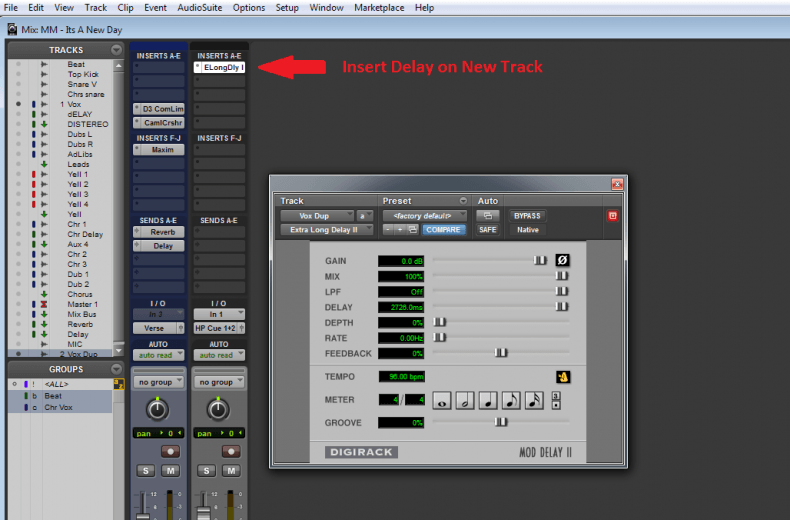Click the TEMPO 96.00 bpm field
This screenshot has height=520, width=790.
coord(401,377)
